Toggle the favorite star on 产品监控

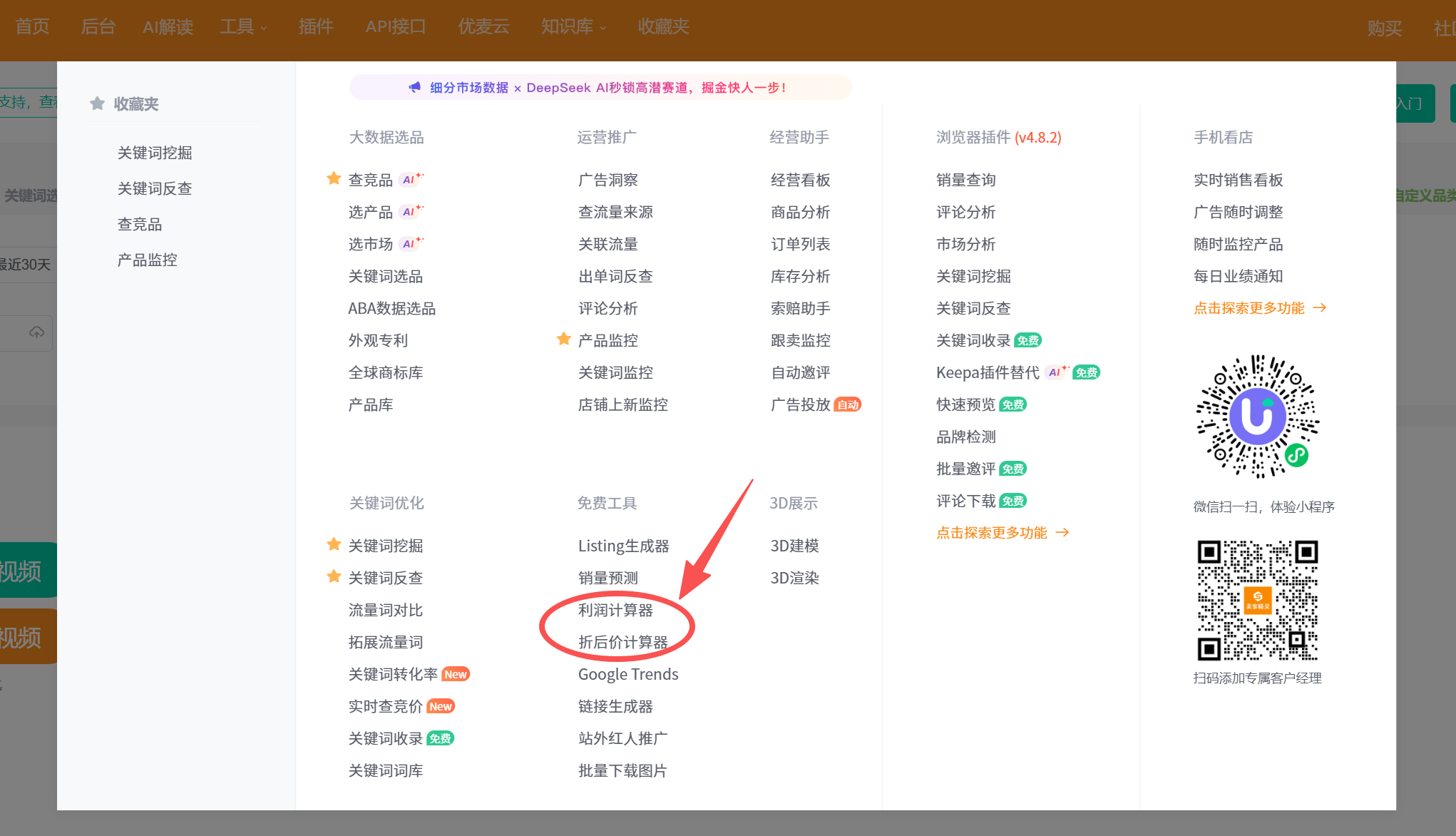point(564,339)
